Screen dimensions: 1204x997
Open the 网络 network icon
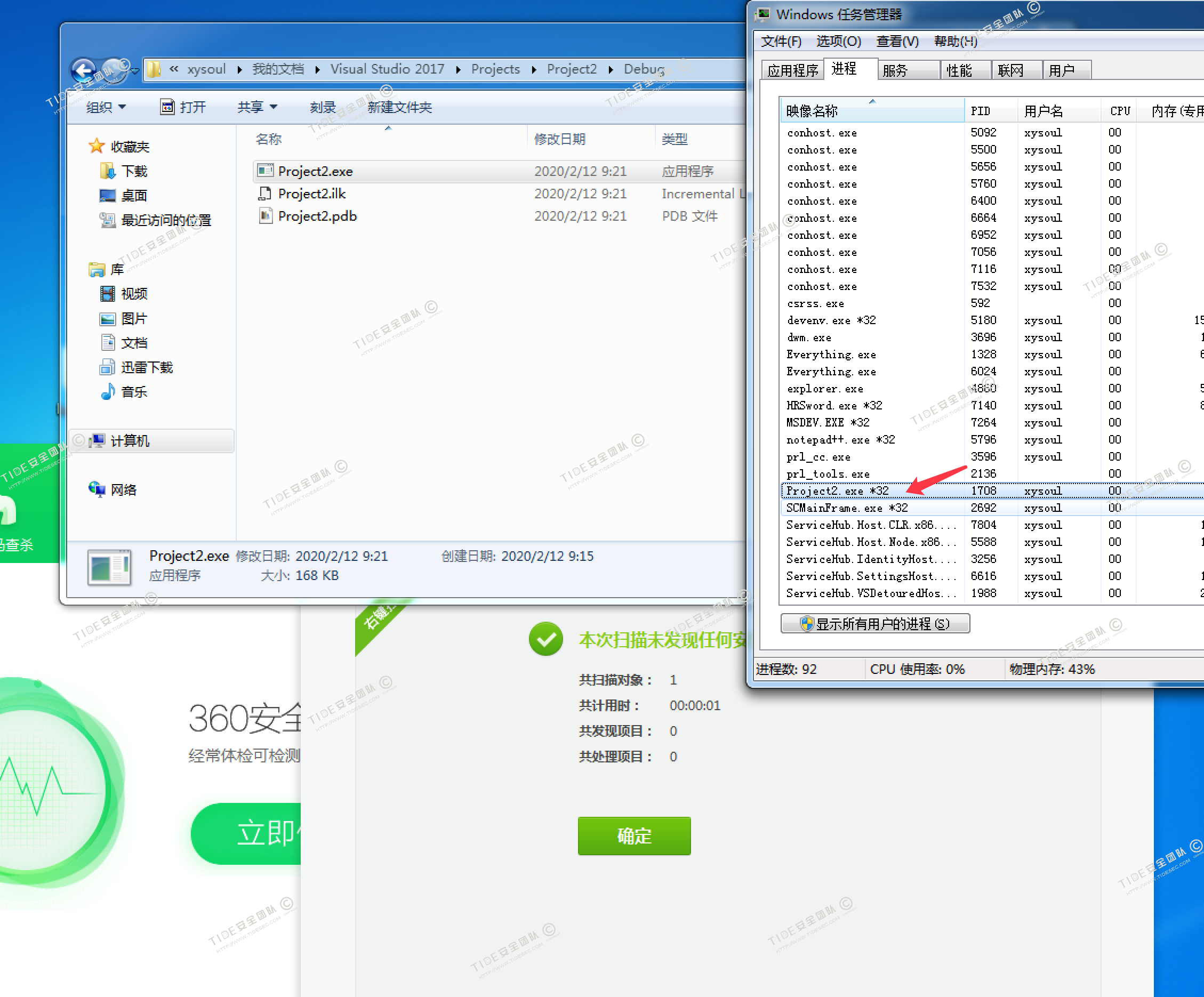coord(97,489)
